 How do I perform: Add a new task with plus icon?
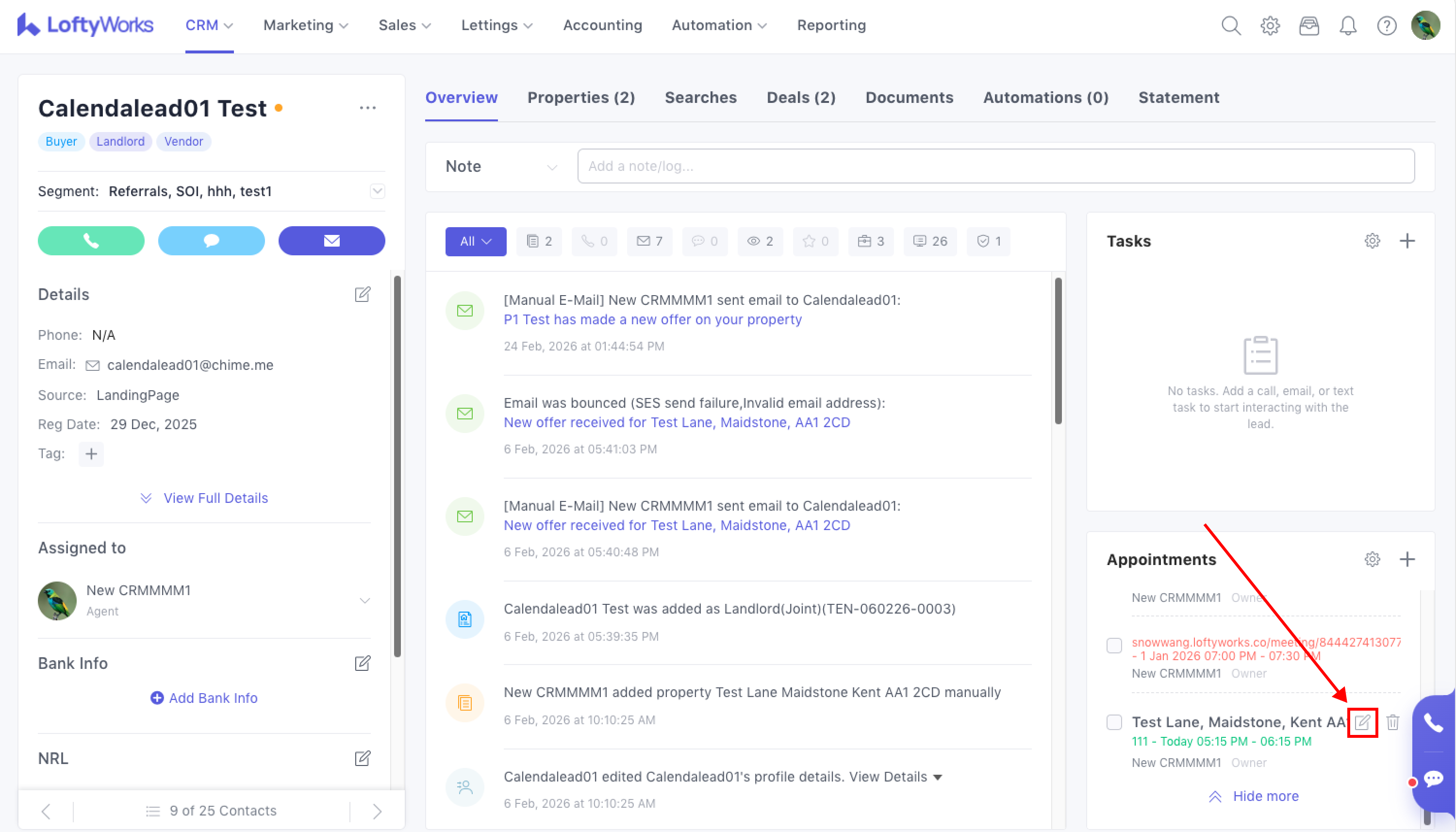1407,241
